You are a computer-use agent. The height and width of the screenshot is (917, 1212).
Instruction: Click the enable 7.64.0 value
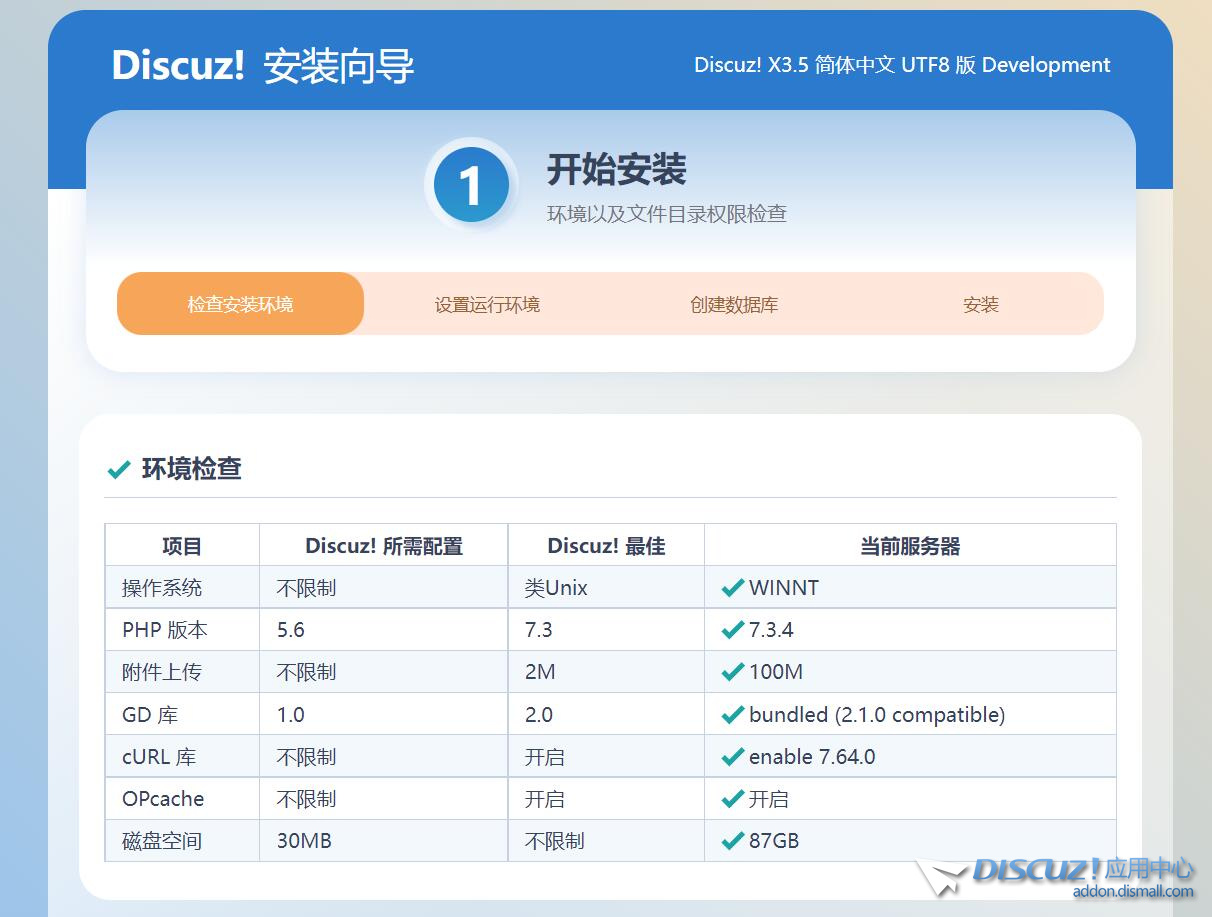[x=812, y=757]
